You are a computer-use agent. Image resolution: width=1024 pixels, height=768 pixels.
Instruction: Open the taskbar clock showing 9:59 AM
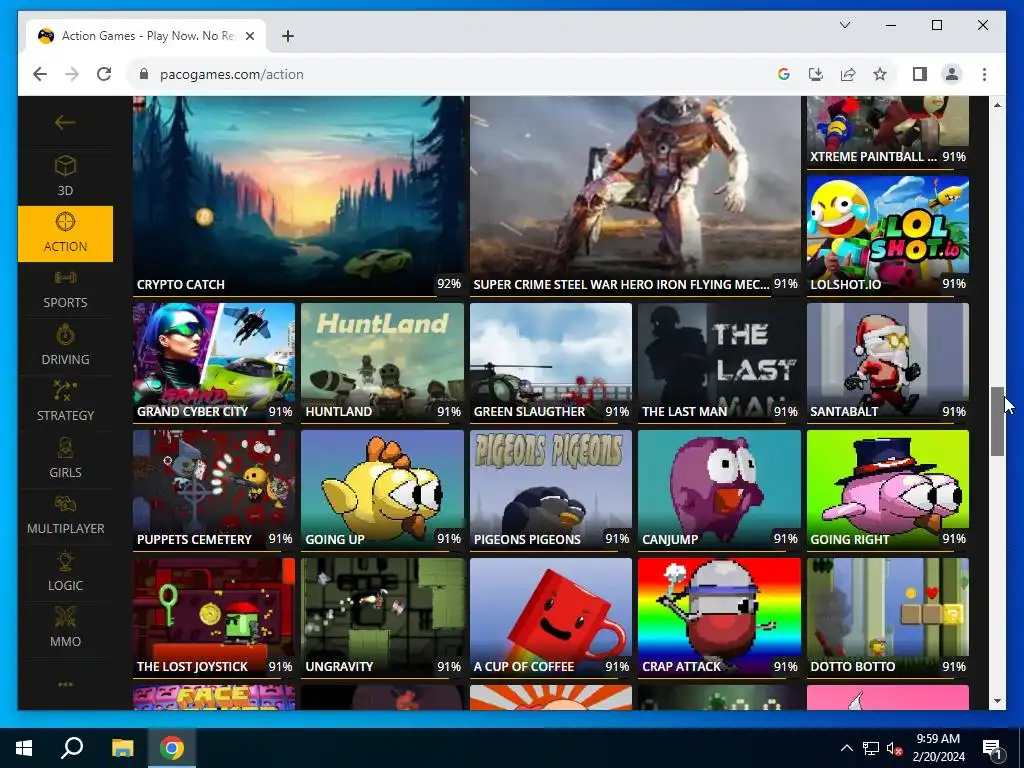click(x=938, y=748)
